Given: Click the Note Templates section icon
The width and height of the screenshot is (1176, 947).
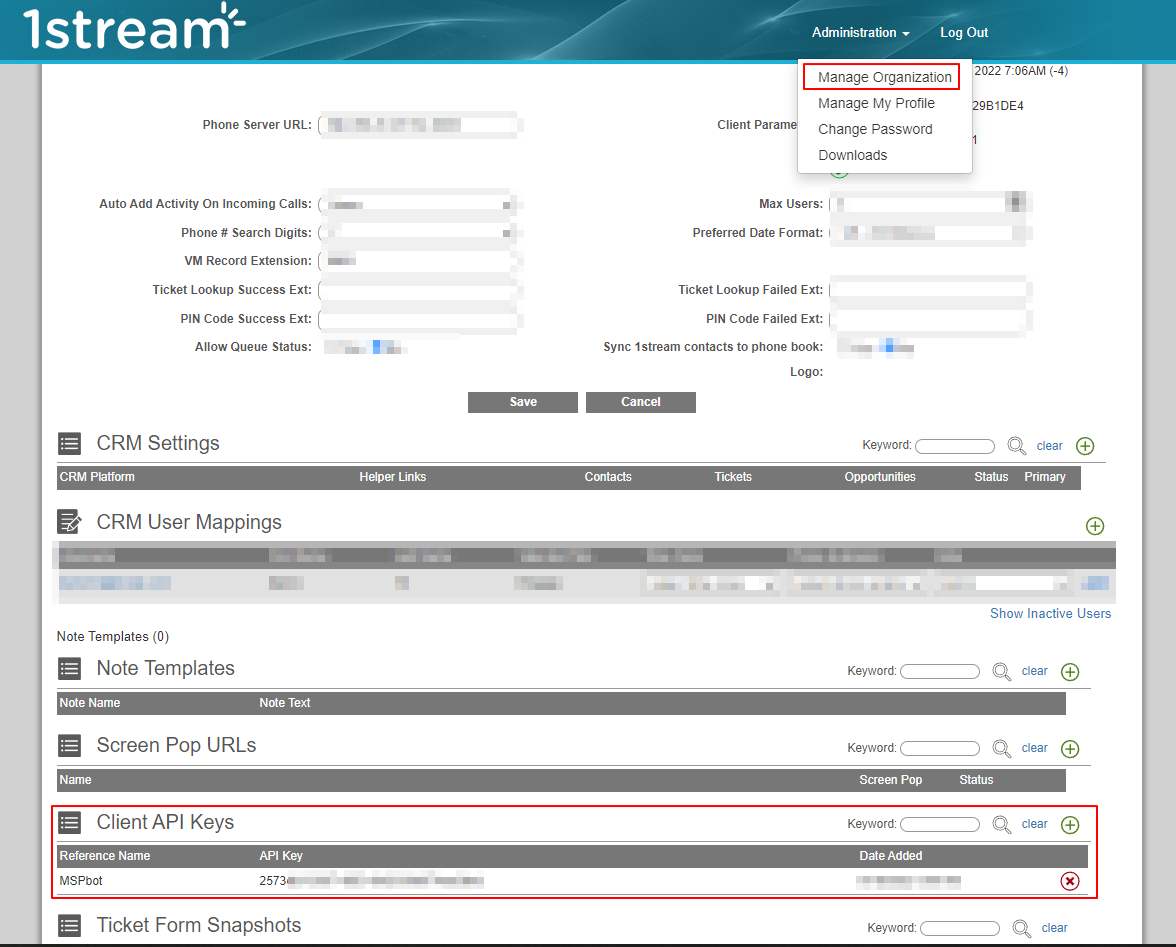Looking at the screenshot, I should tap(69, 668).
